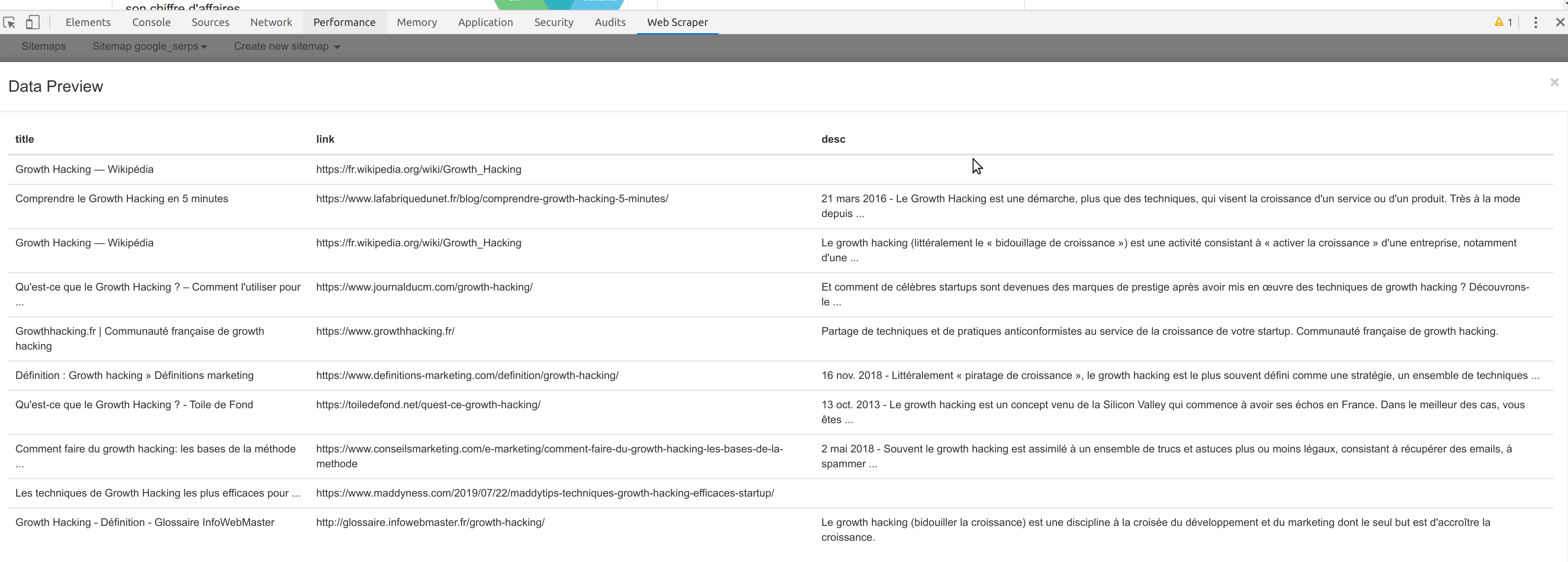This screenshot has width=1568, height=562.
Task: Click the glossaire.infowebmaster.fr URL cell
Action: click(x=430, y=522)
